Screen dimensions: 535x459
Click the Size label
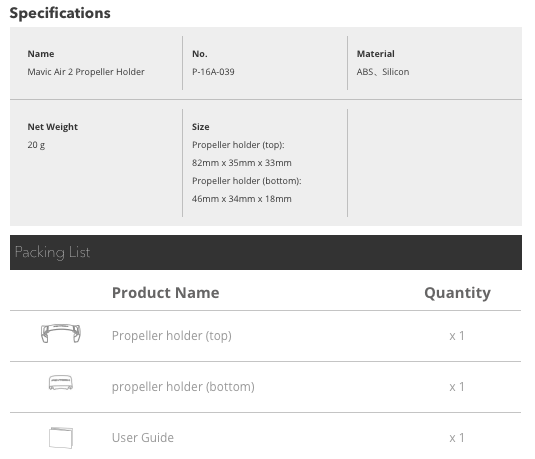pos(201,127)
